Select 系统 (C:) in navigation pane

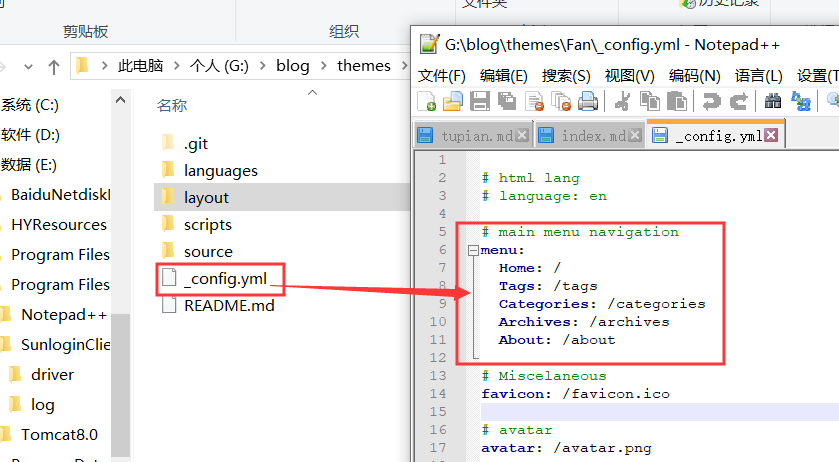(29, 104)
